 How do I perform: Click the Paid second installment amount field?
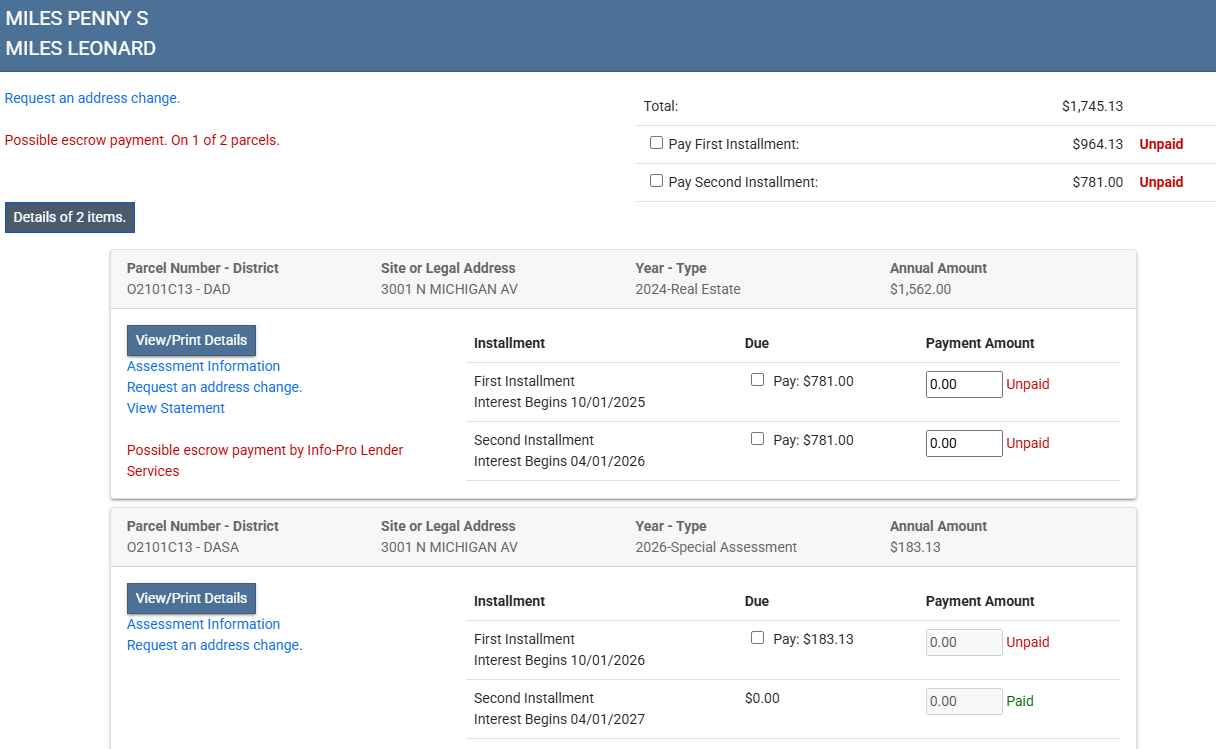[x=963, y=701]
